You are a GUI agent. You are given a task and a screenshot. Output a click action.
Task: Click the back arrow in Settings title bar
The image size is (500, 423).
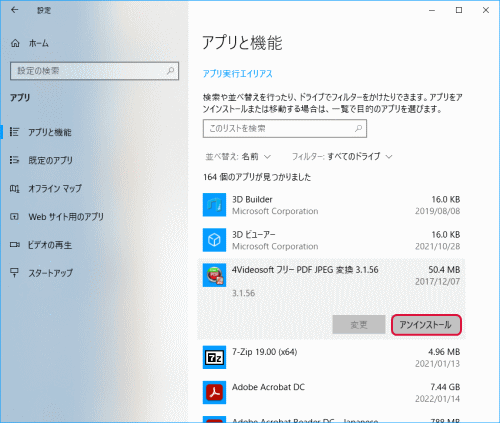click(x=14, y=10)
